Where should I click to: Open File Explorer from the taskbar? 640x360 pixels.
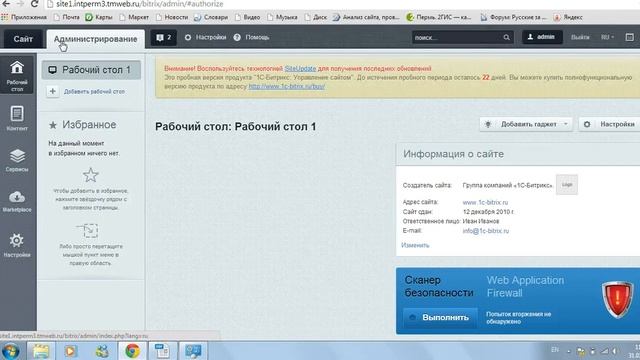[41, 351]
